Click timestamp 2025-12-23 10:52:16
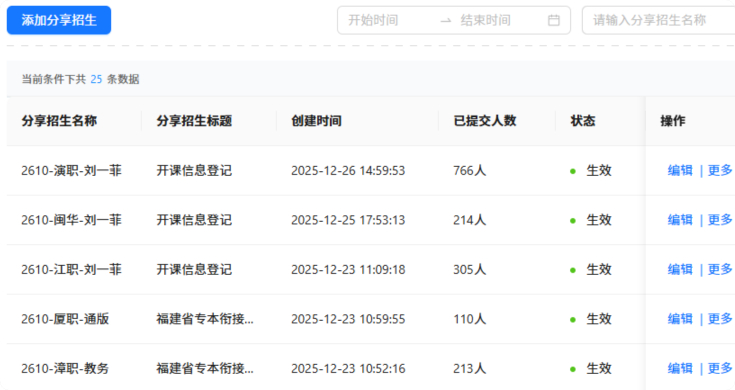Viewport: 735px width, 390px height. click(348, 368)
